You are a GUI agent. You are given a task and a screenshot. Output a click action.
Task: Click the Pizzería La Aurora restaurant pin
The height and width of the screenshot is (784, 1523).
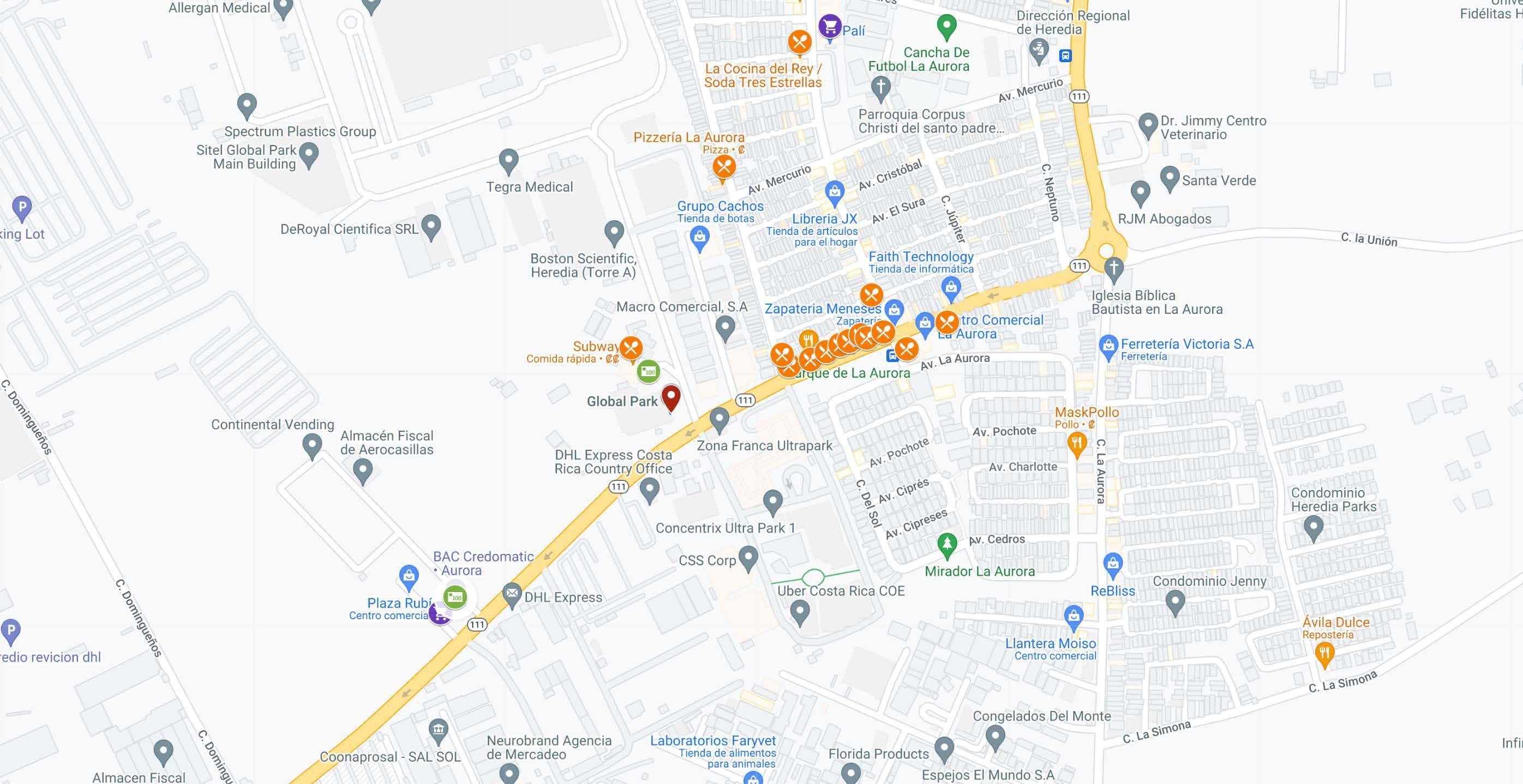tap(724, 168)
